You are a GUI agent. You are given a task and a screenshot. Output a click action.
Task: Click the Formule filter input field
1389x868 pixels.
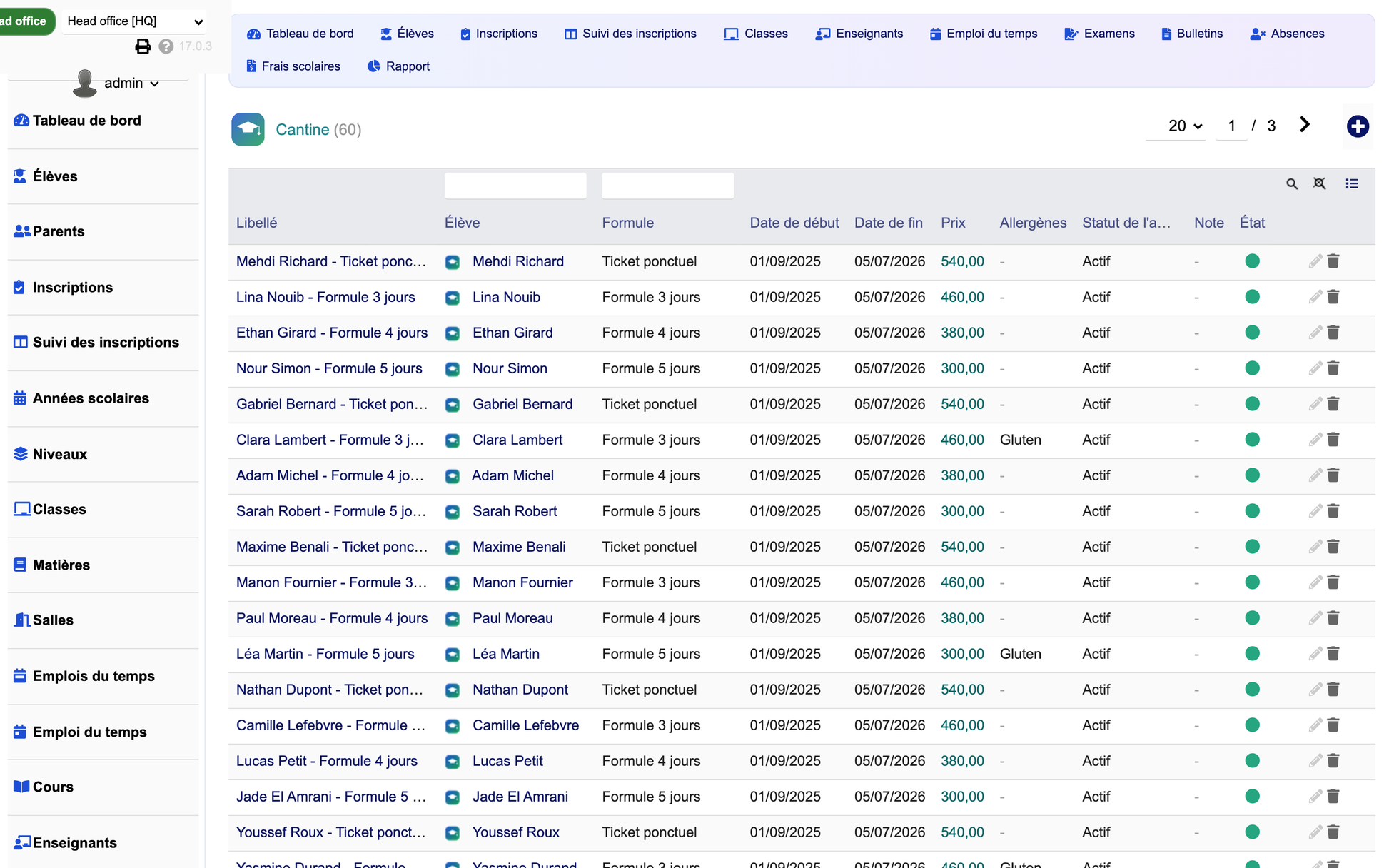(x=667, y=186)
